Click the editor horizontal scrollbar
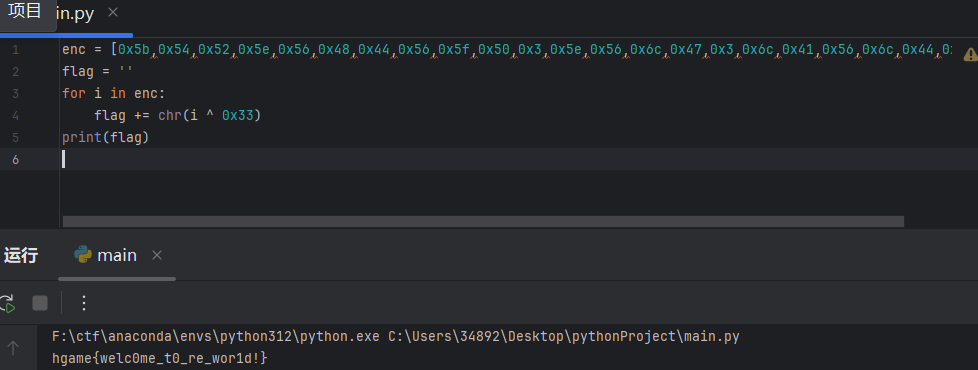Viewport: 978px width, 370px height. point(483,222)
